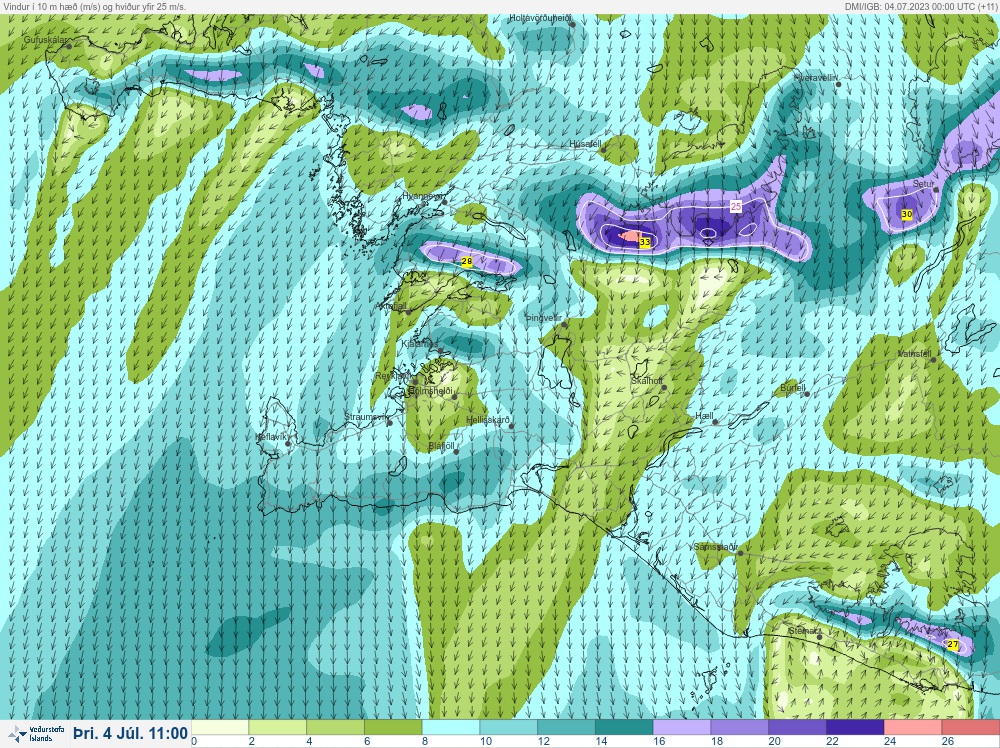Screen dimensions: 1000x748
Task: Click the 0–2 m/s pale yellow legend swatch
Action: [220, 728]
